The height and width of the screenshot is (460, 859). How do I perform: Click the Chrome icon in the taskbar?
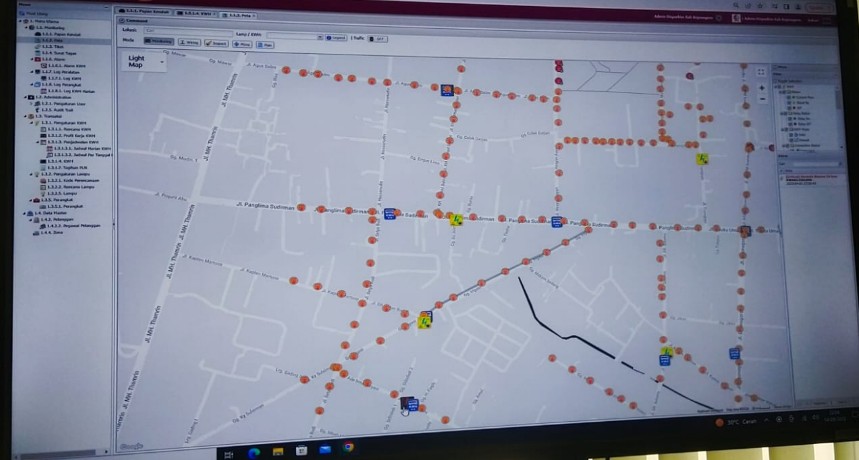pos(349,447)
